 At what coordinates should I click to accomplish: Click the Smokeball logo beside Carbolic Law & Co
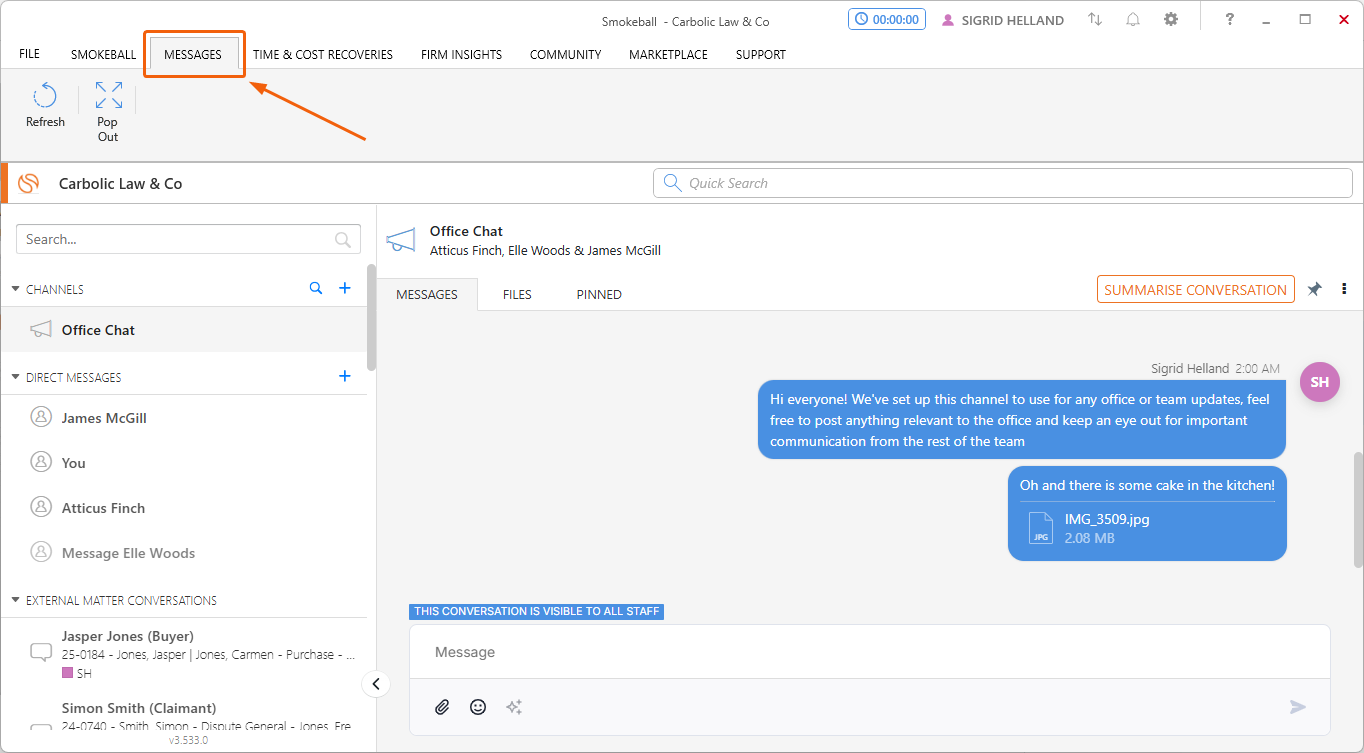29,183
